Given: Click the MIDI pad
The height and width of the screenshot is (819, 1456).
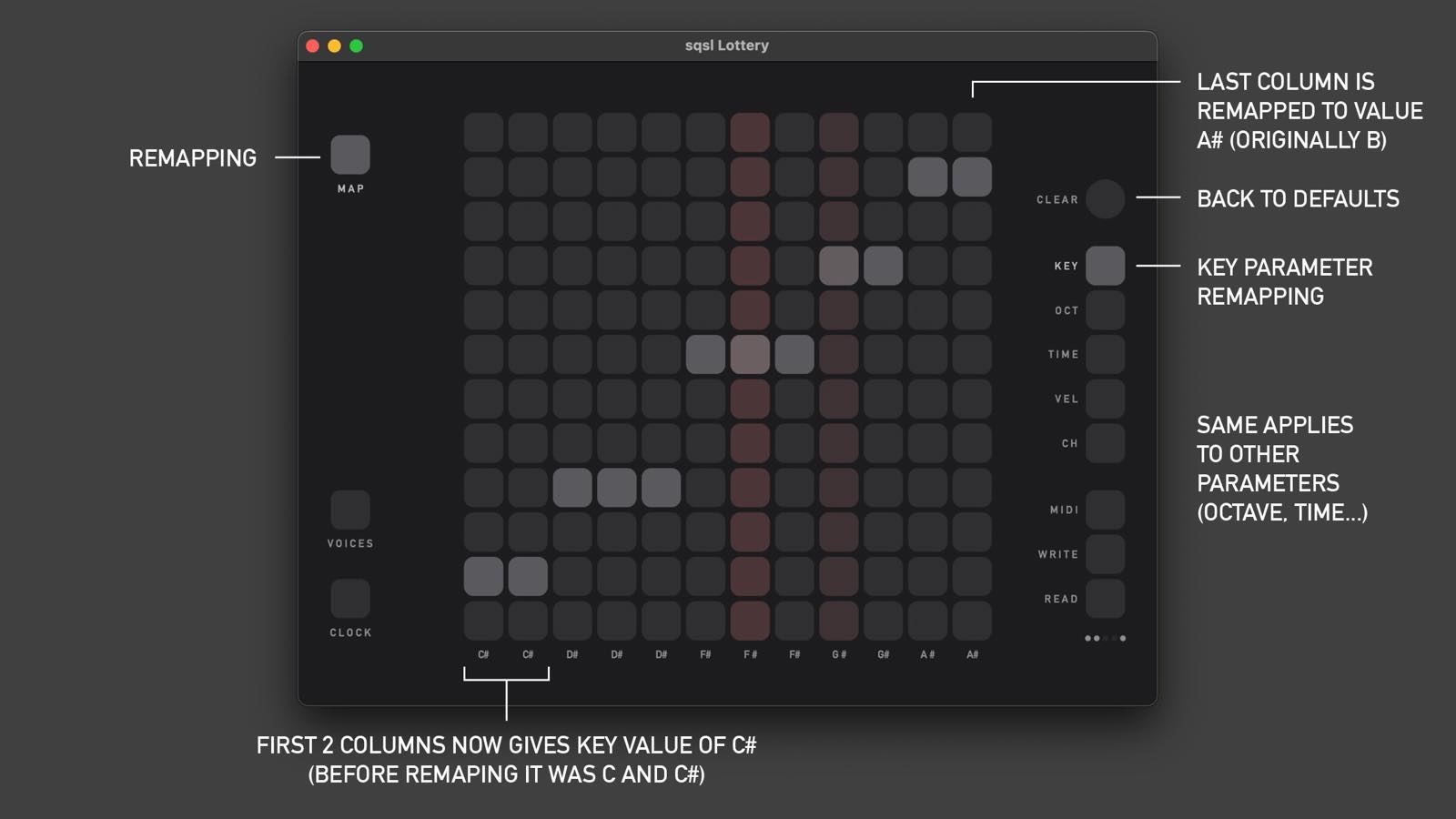Looking at the screenshot, I should (1106, 510).
